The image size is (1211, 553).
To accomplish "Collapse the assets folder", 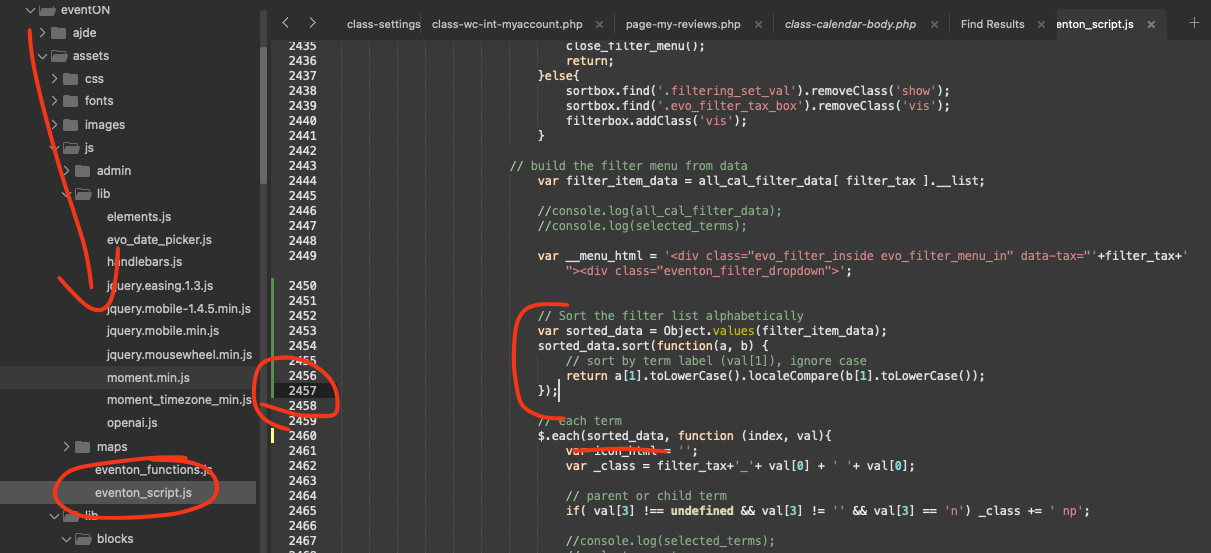I will click(43, 57).
